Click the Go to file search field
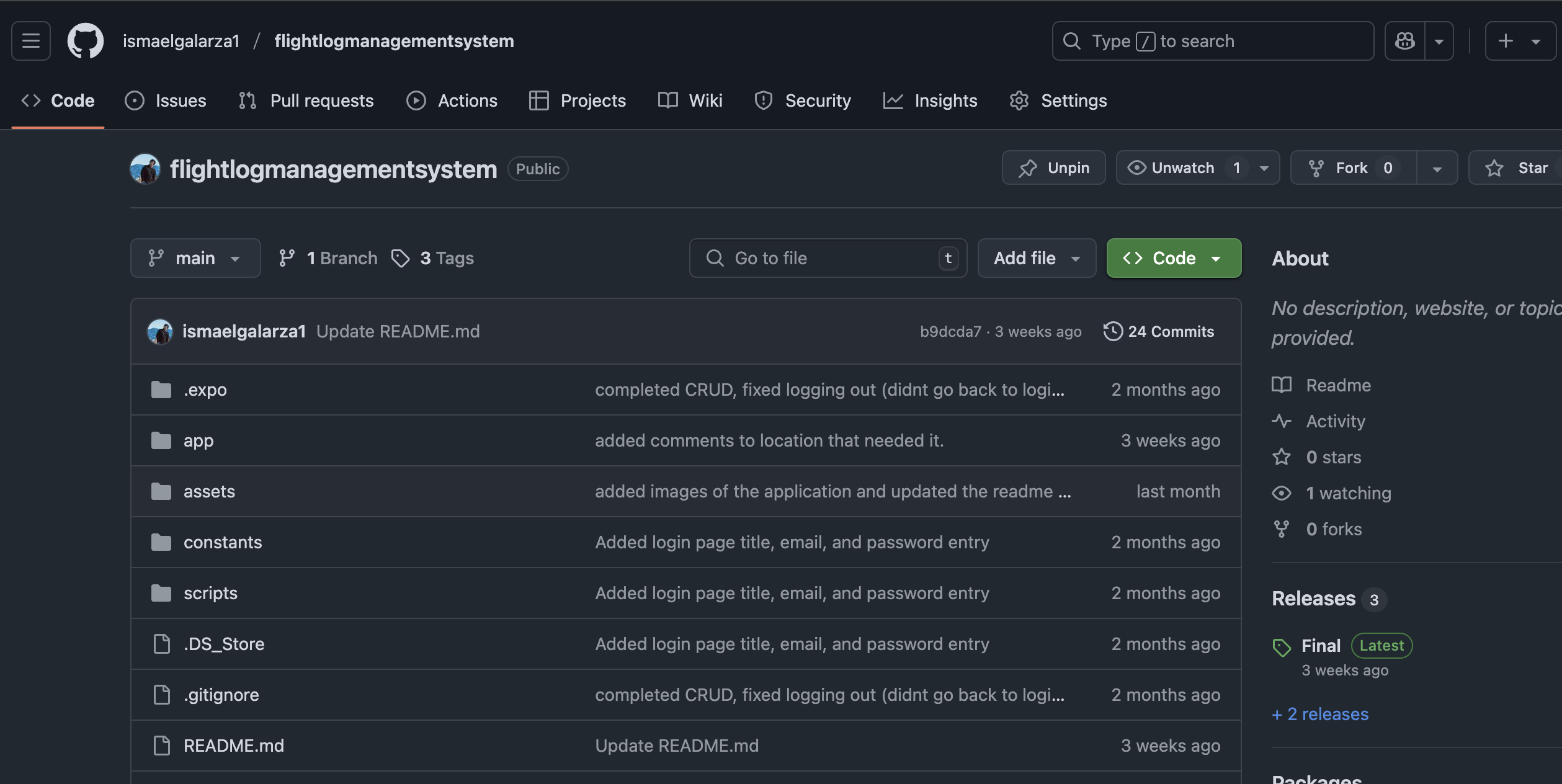This screenshot has width=1562, height=784. [828, 258]
